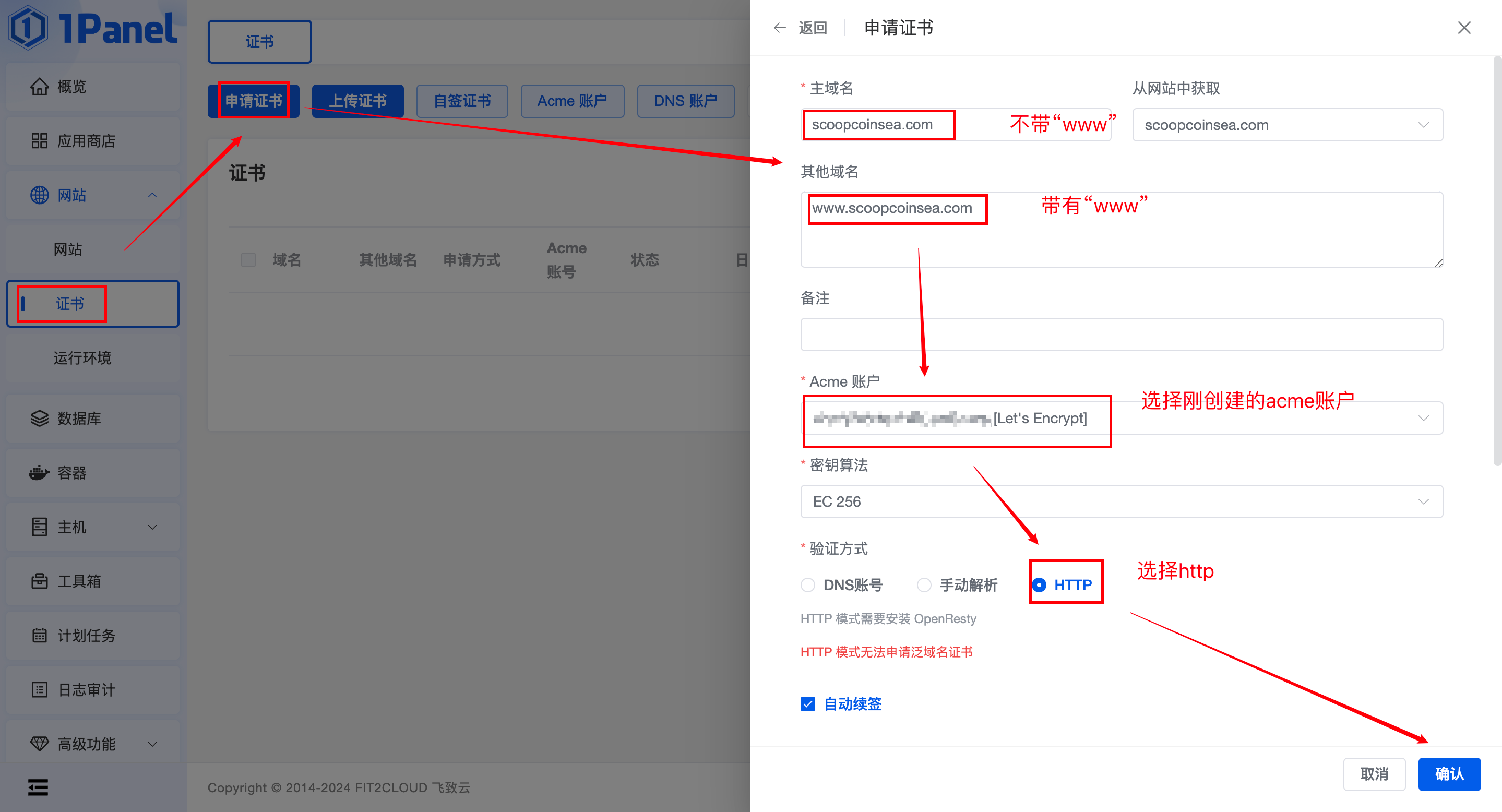Expand the 主机 sidebar group chevron
The height and width of the screenshot is (812, 1502).
[152, 527]
